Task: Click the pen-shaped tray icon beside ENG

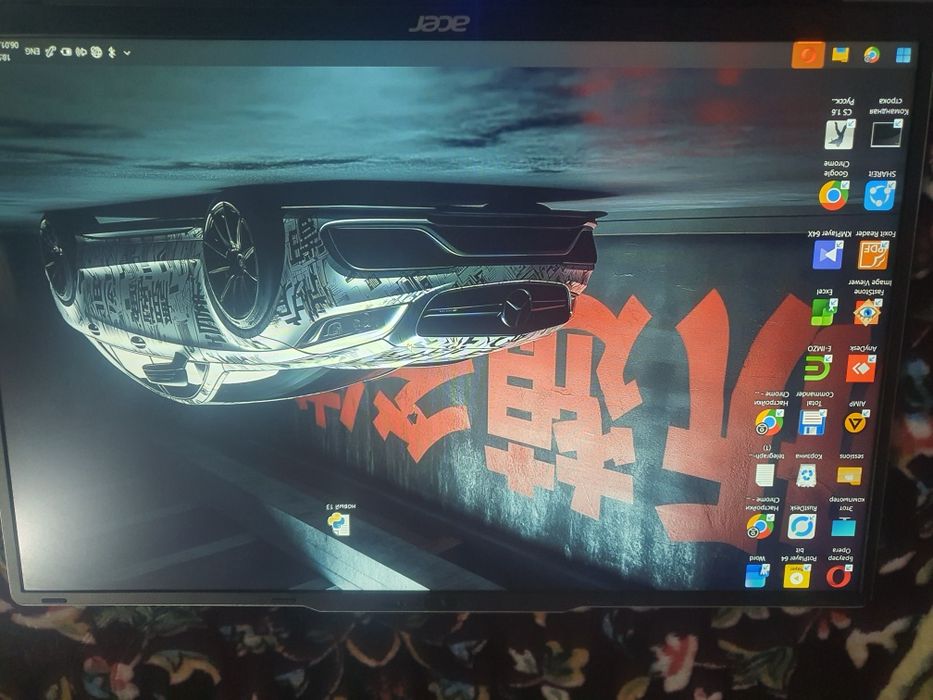Action: pyautogui.click(x=51, y=52)
